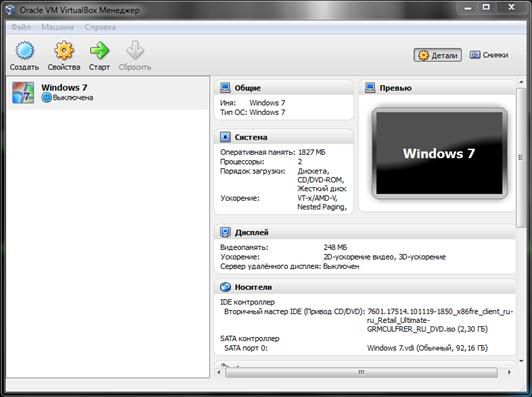Open Общие settings via its heading
The height and width of the screenshot is (397, 532).
[x=248, y=88]
